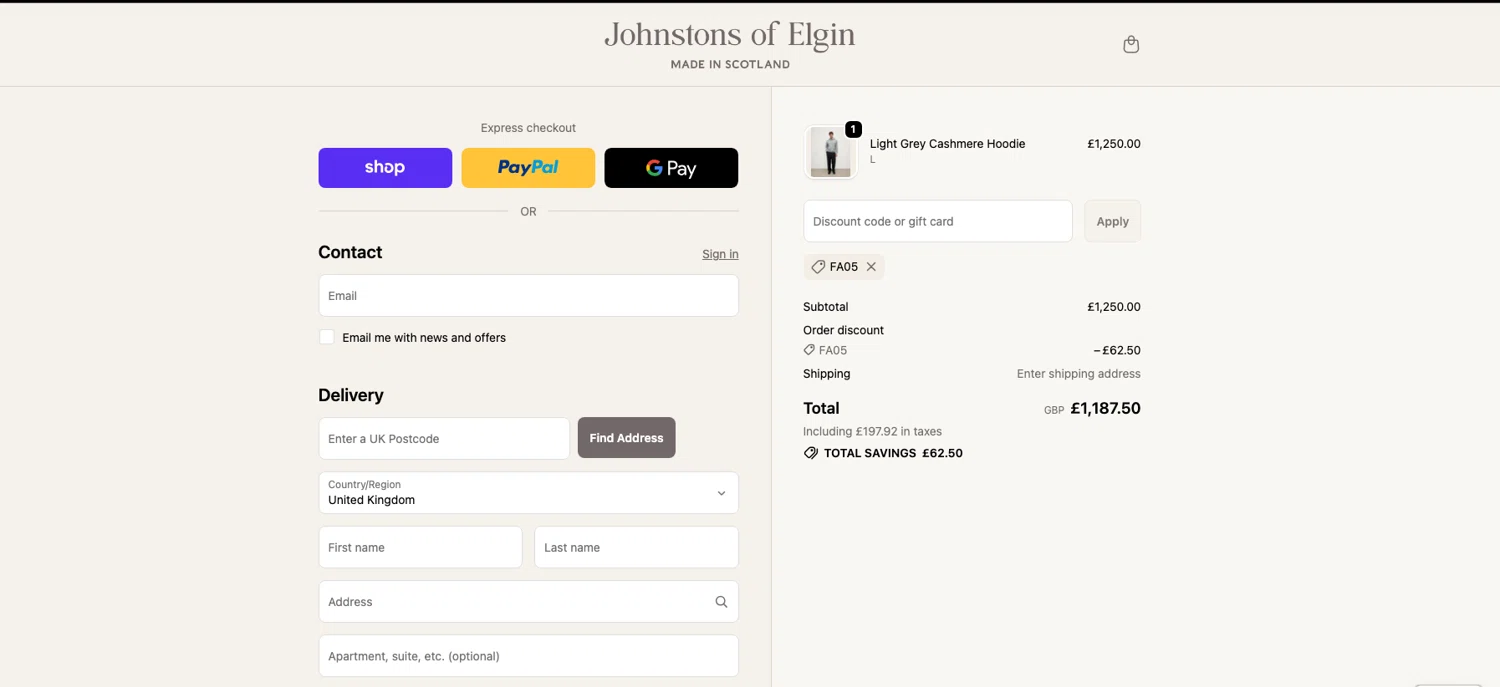
Task: Click the tag icon in the FA05 chip
Action: (x=818, y=267)
